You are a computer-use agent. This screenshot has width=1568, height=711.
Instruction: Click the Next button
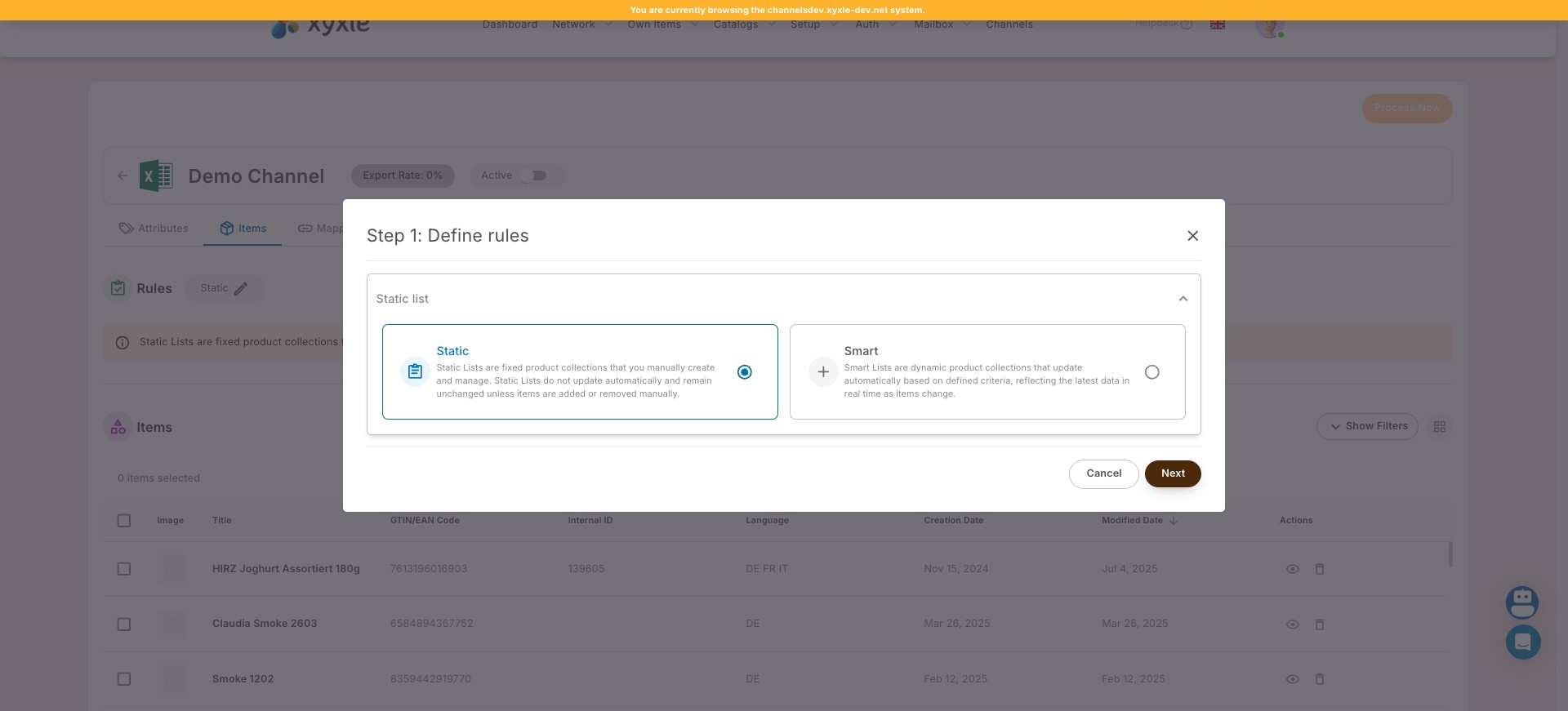1172,473
